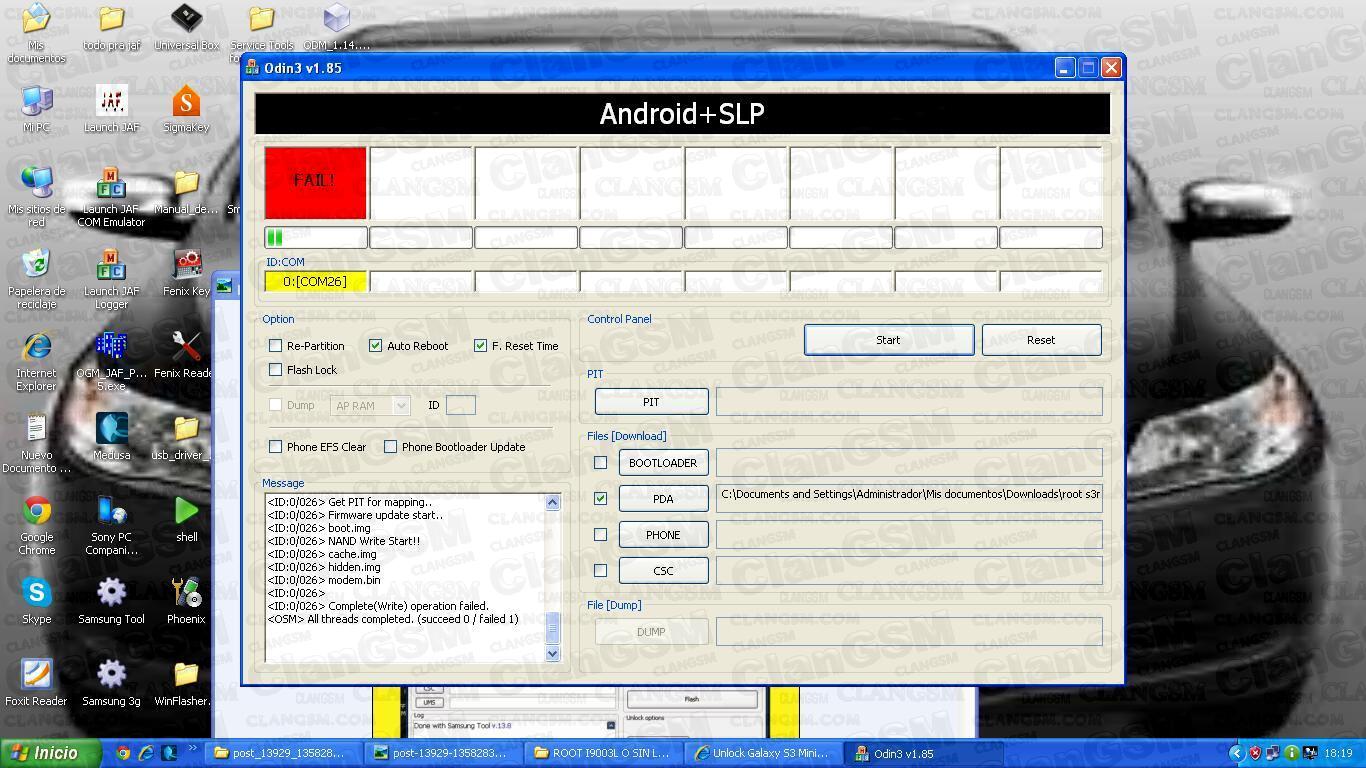Enable the Flash Lock checkbox
The height and width of the screenshot is (768, 1366).
(x=276, y=370)
